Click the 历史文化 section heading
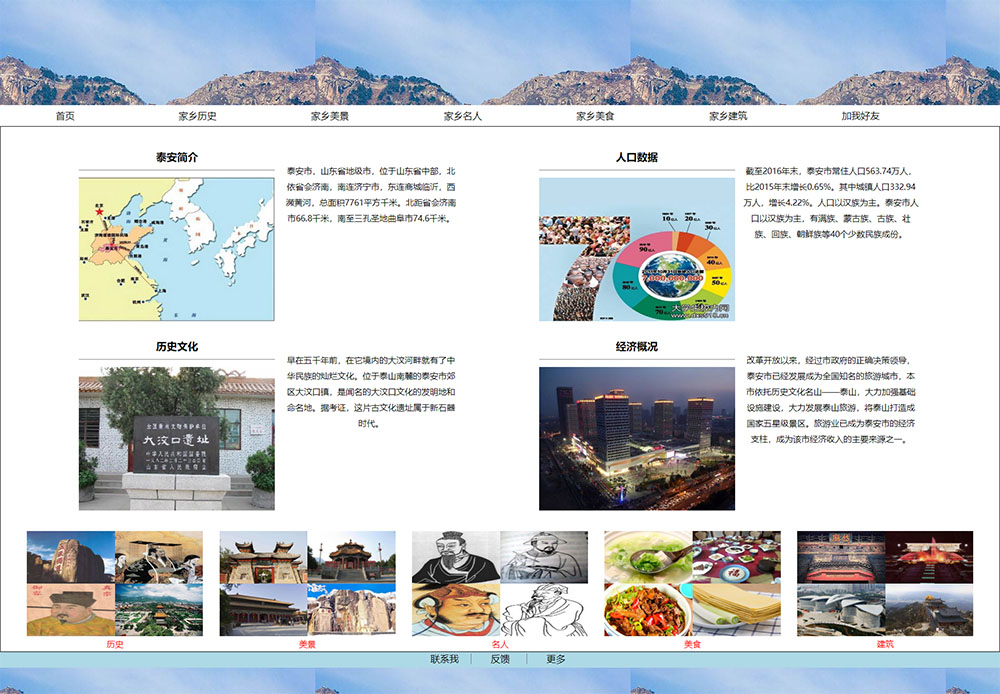Screen dimensions: 1000x694 click(x=177, y=346)
